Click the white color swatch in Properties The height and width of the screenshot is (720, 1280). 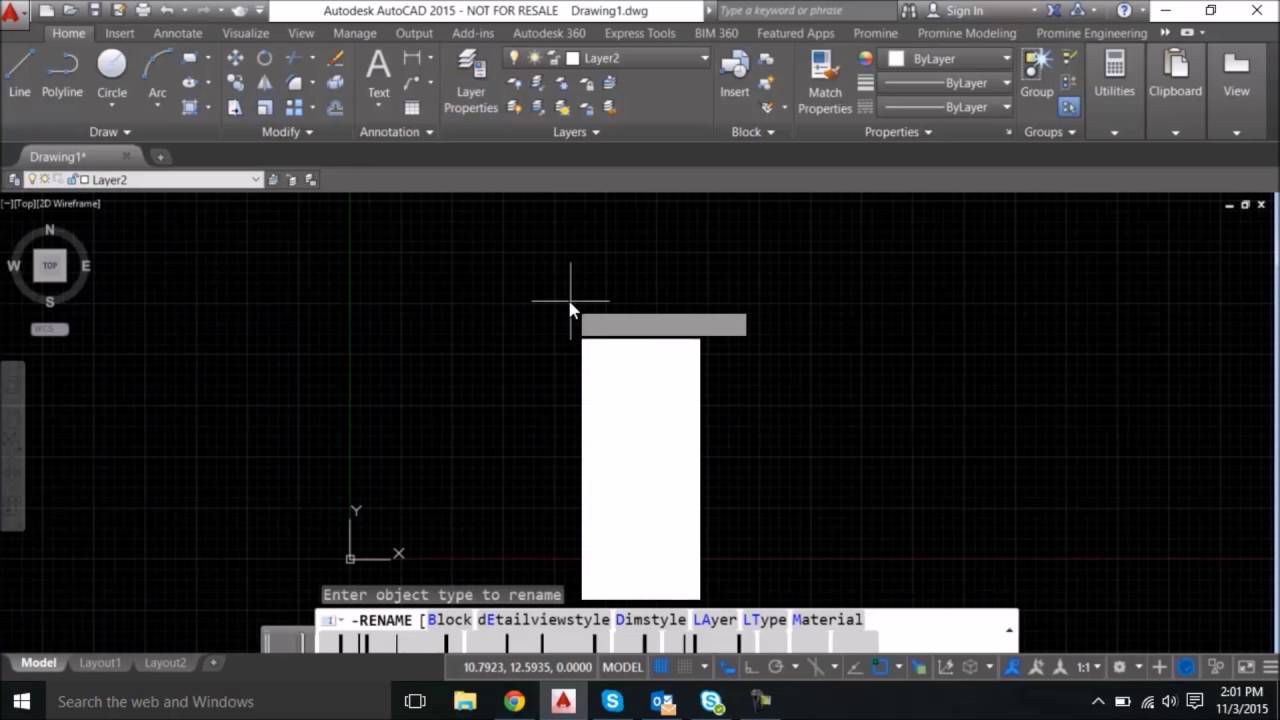coord(896,59)
